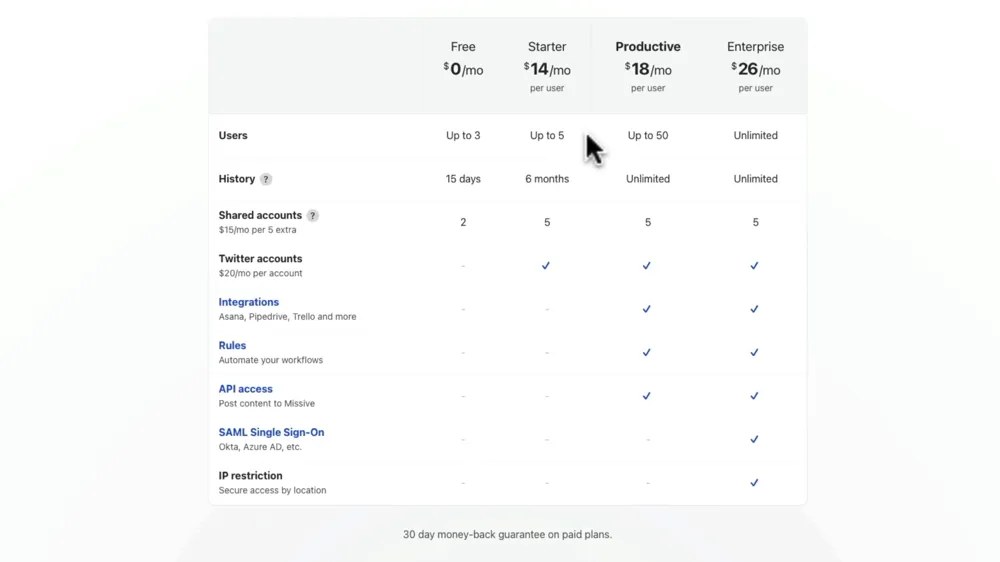Follow the API access link
The image size is (1000, 562).
point(245,389)
